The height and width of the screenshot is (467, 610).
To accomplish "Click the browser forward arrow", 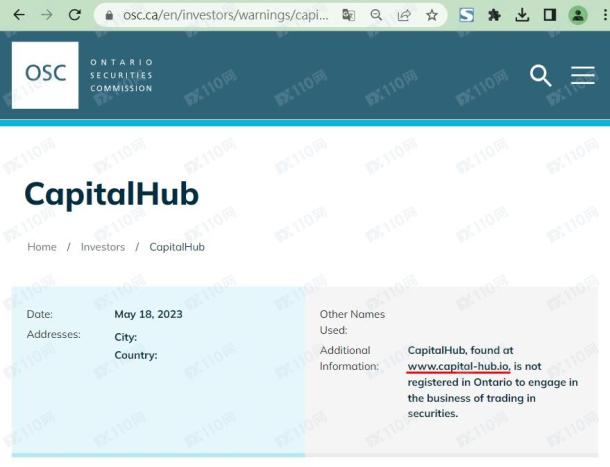I will [x=47, y=15].
